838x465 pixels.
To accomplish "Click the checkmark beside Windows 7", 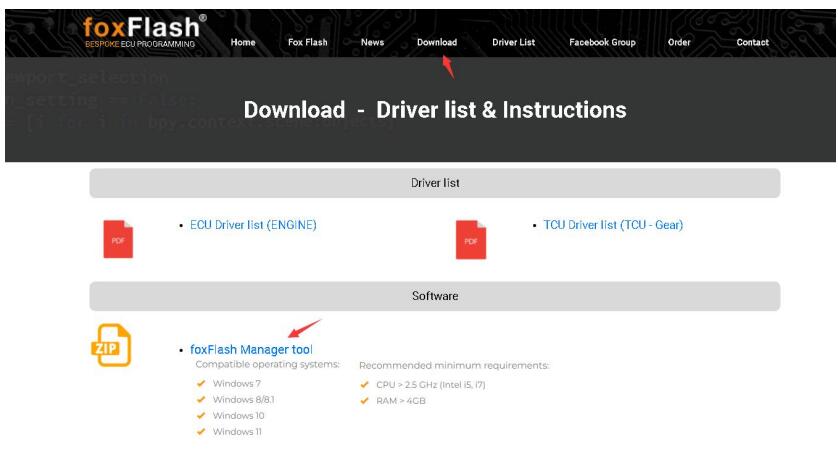I will pyautogui.click(x=201, y=383).
